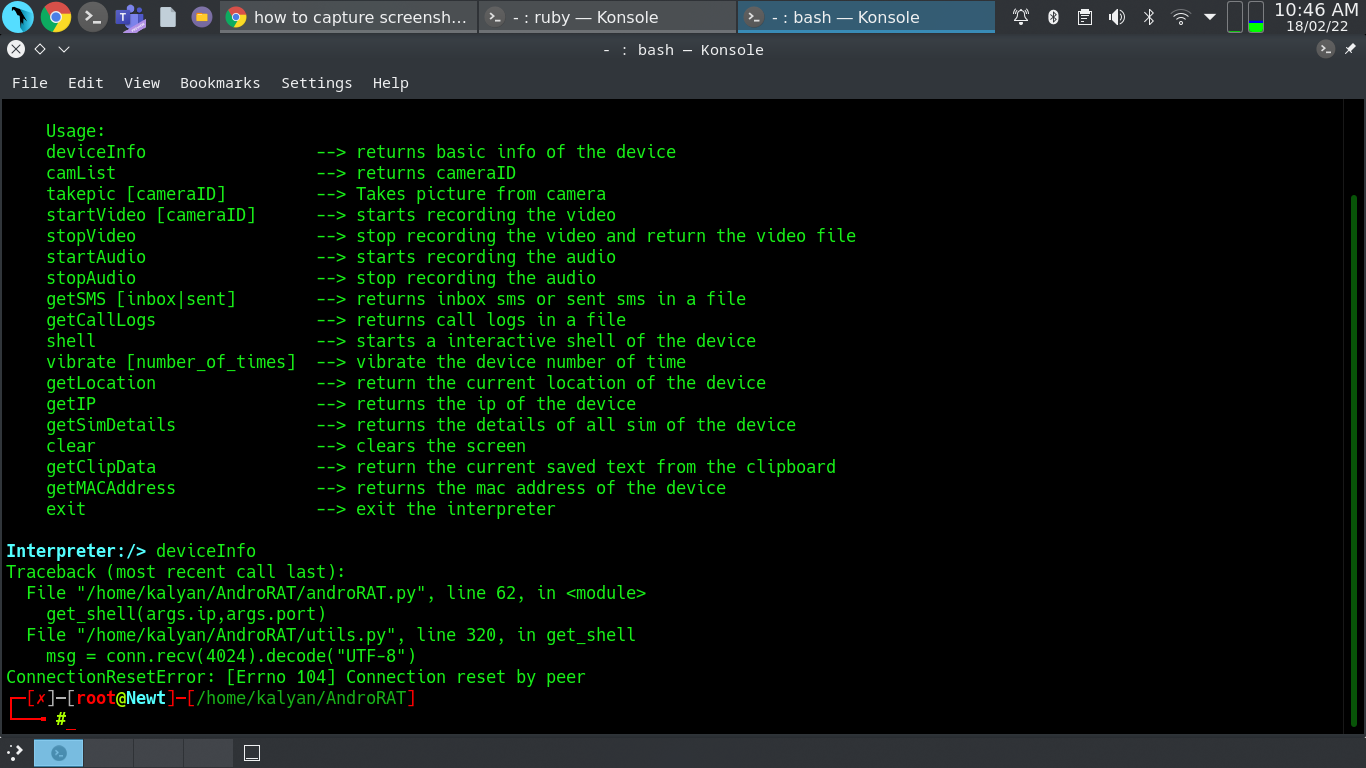Click the 'getMACAddress' command text

pyautogui.click(x=111, y=488)
